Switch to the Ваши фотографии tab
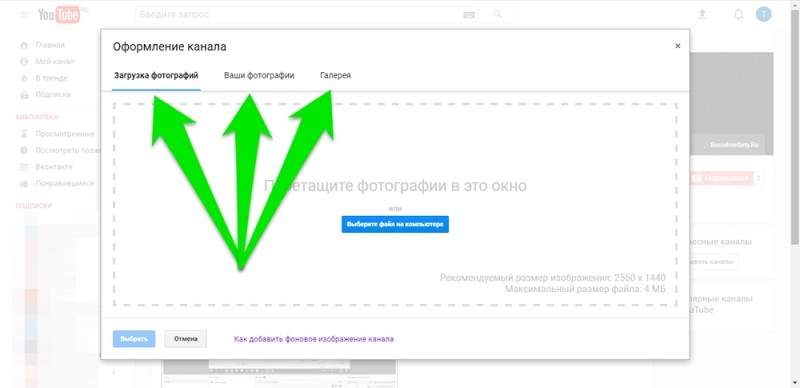The width and height of the screenshot is (800, 388). point(259,76)
